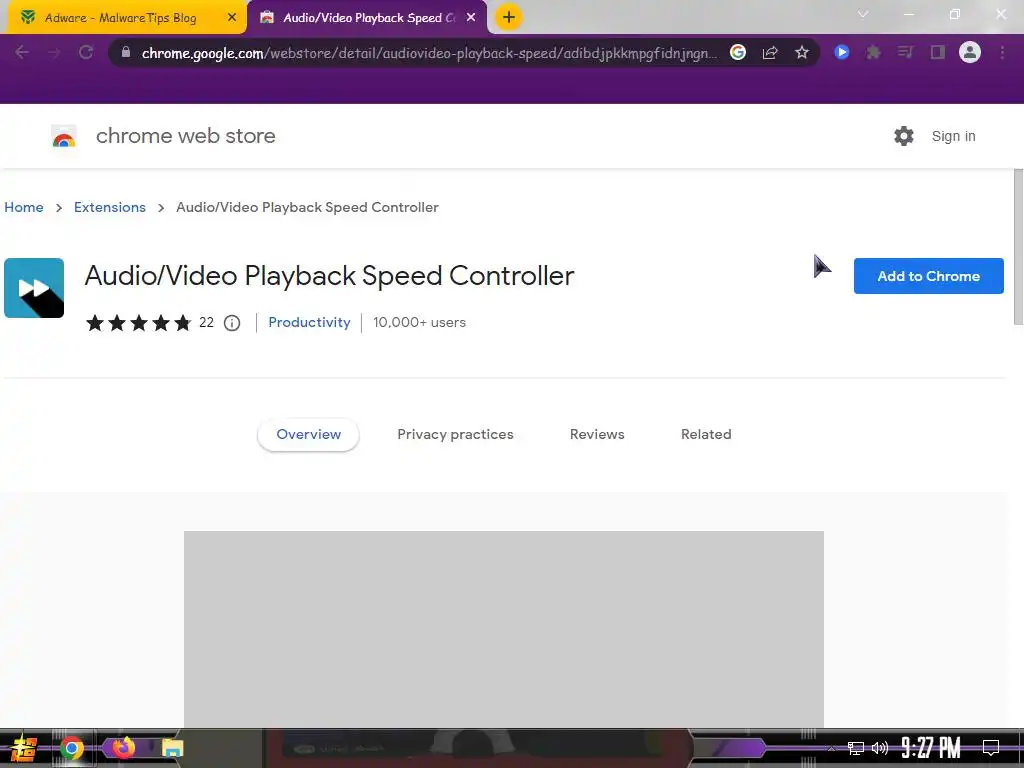Click the padlock site info icon
Screen dimensions: 1024x768
pos(126,52)
